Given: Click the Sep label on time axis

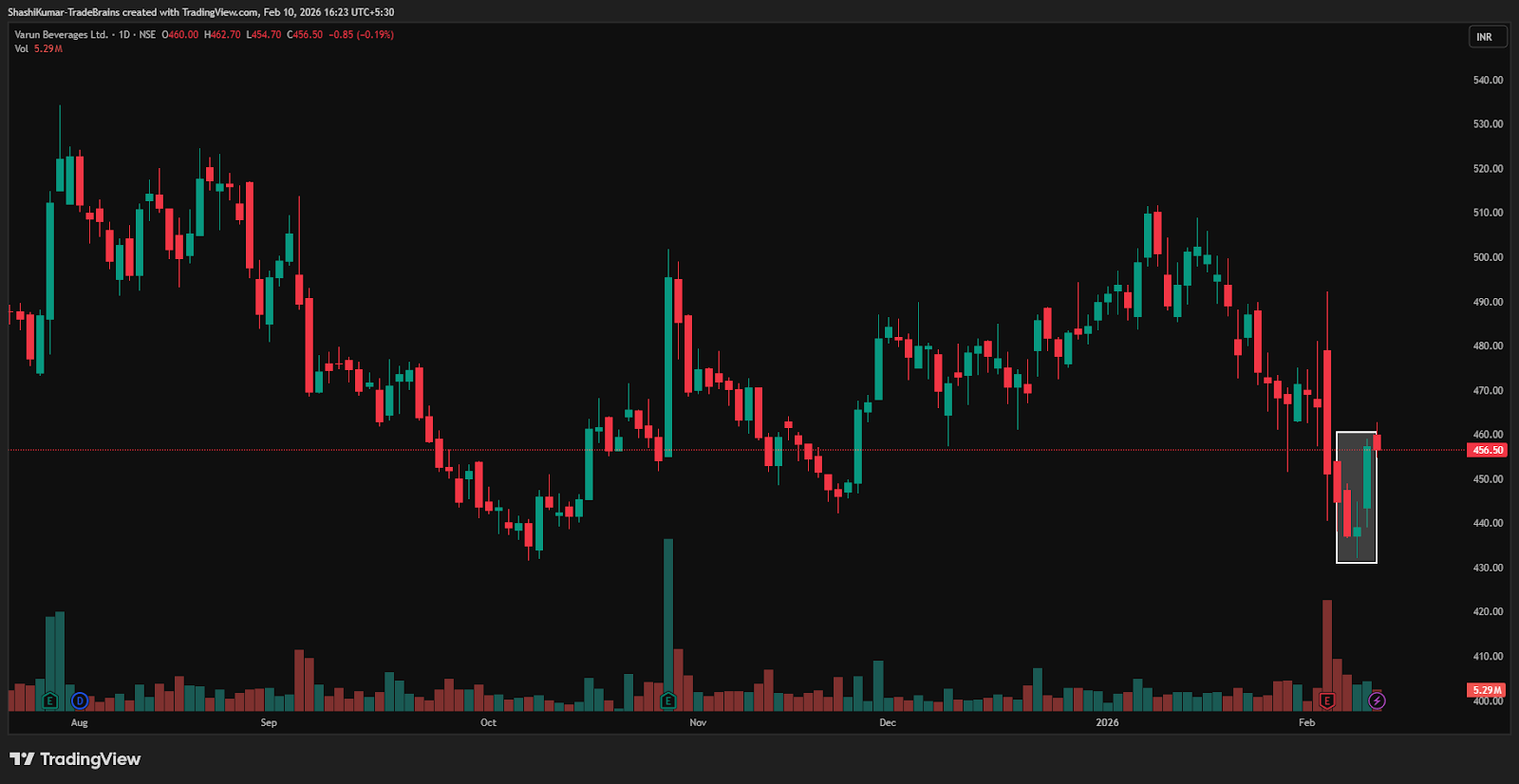Looking at the screenshot, I should (x=269, y=723).
